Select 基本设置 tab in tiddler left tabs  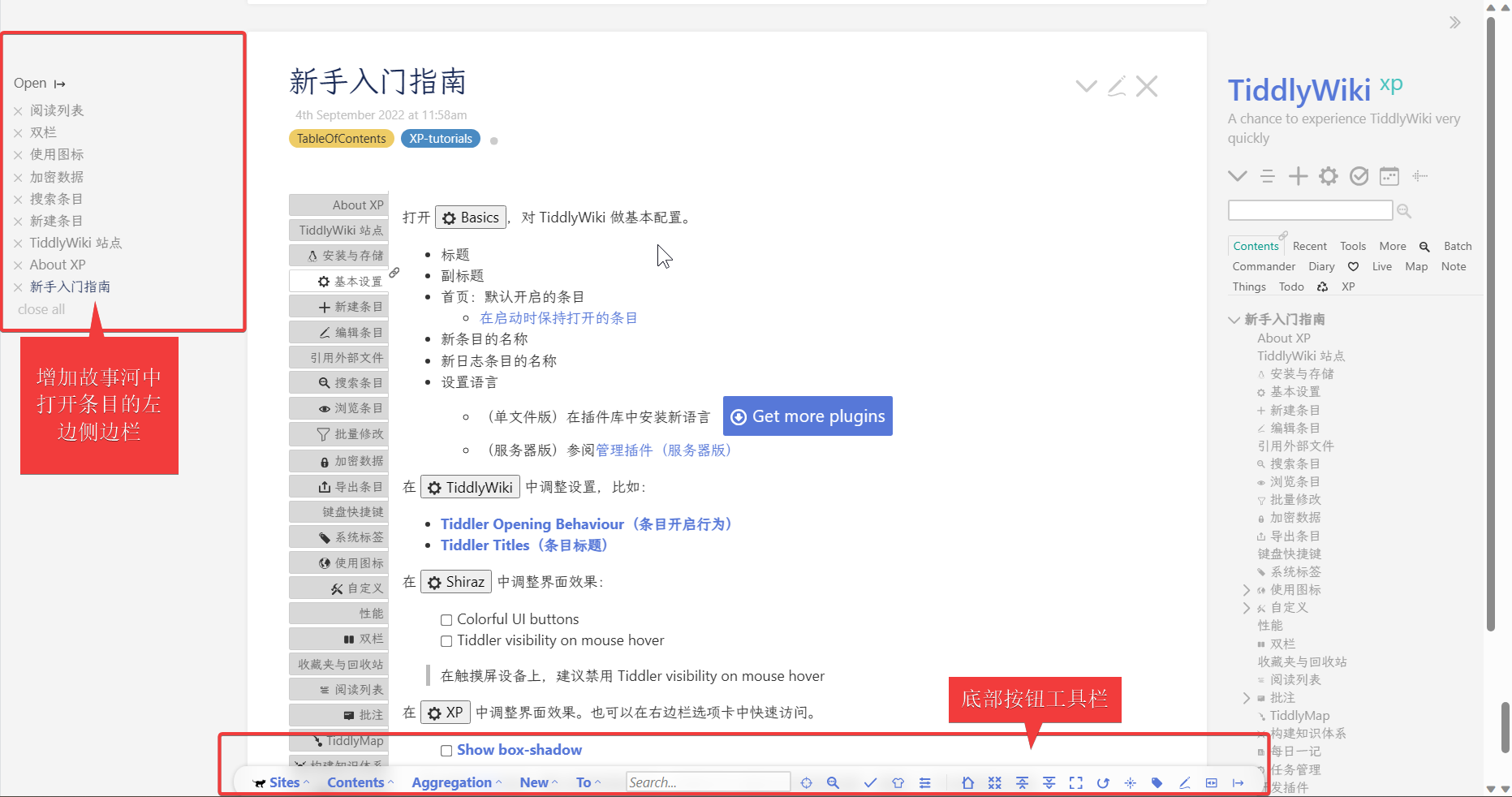click(x=338, y=281)
